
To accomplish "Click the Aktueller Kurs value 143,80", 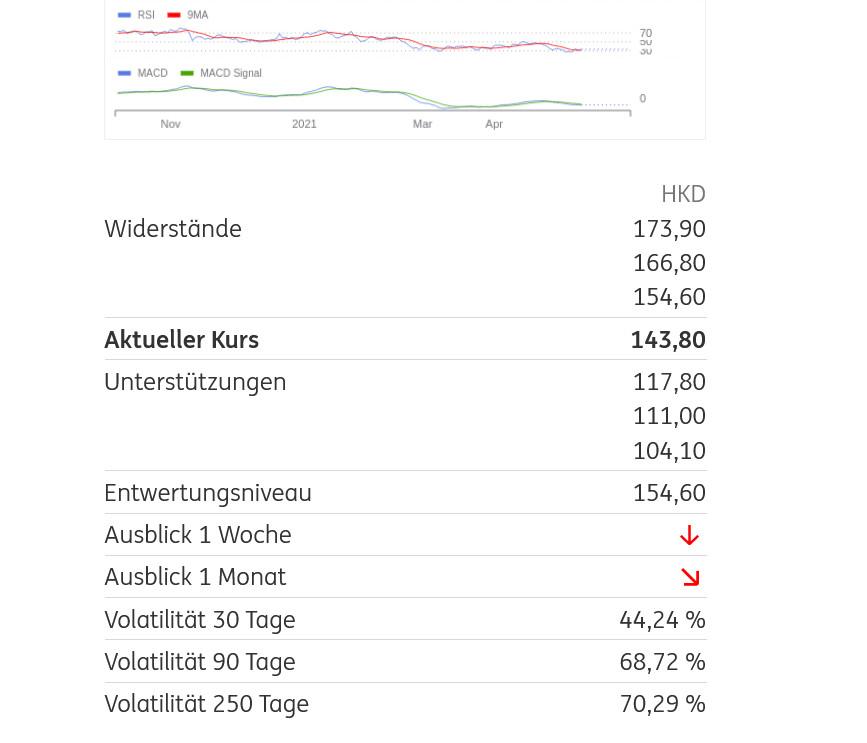I will click(668, 340).
